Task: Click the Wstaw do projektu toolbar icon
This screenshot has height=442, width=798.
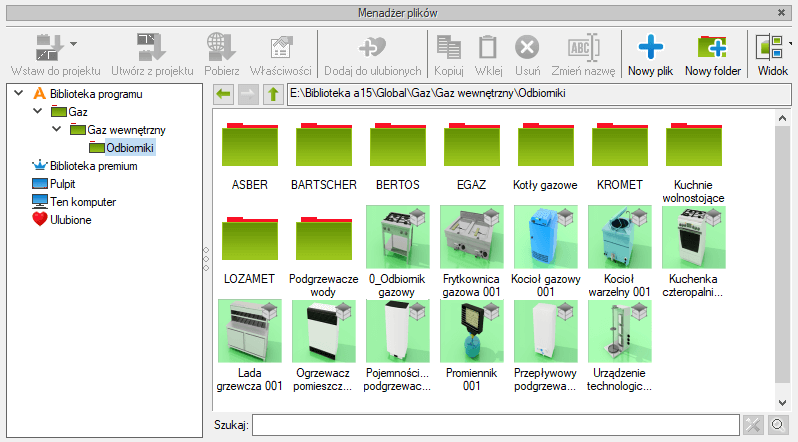Action: point(49,47)
